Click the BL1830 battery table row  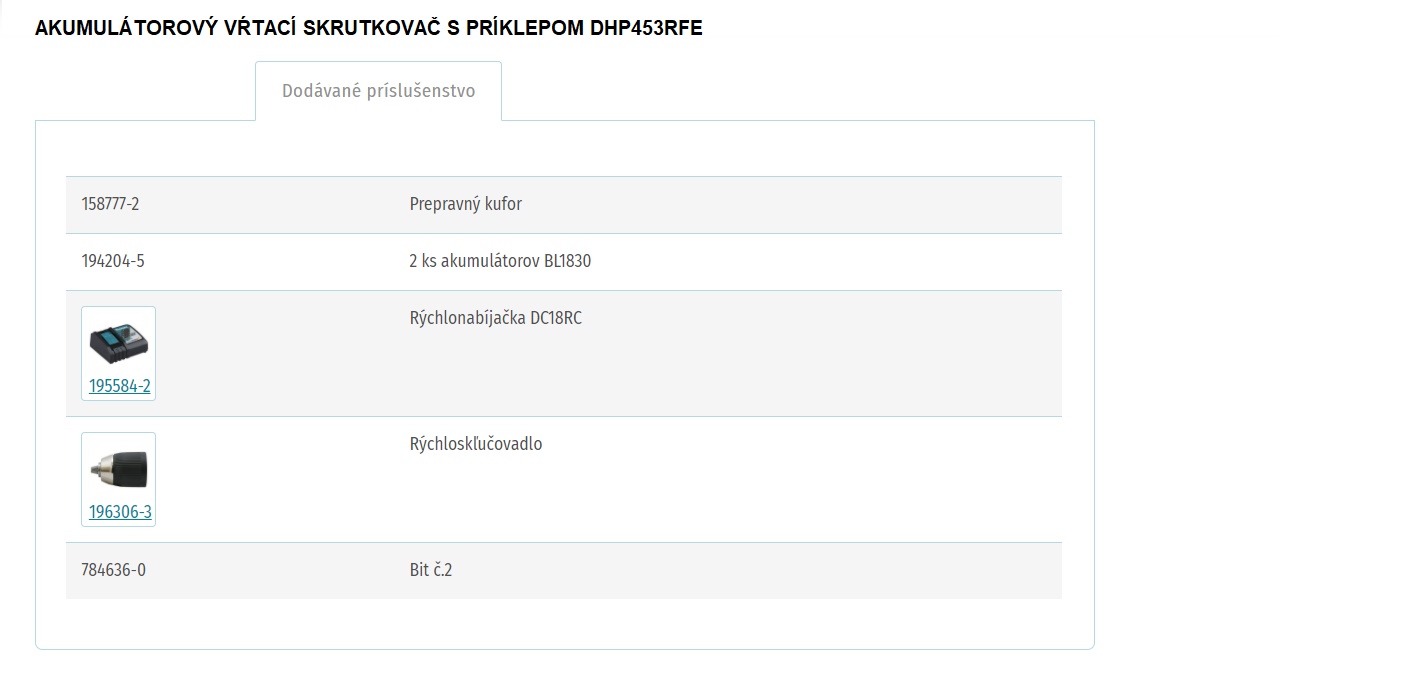click(x=564, y=262)
